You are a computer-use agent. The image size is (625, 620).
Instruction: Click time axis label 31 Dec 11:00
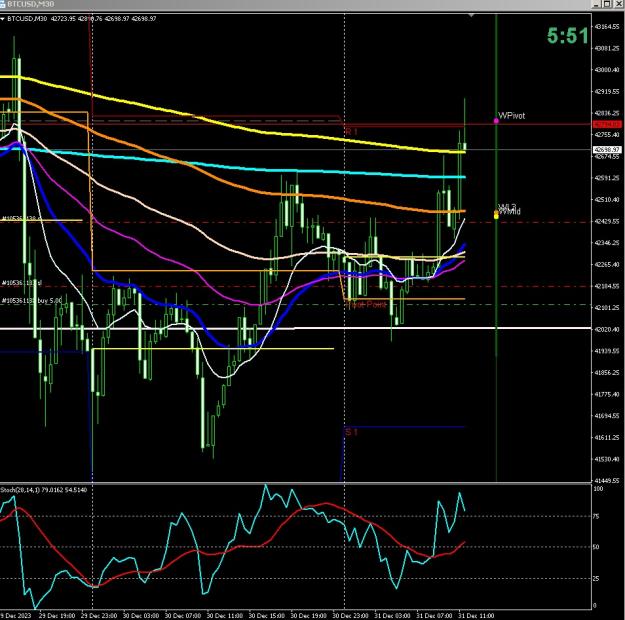click(476, 616)
